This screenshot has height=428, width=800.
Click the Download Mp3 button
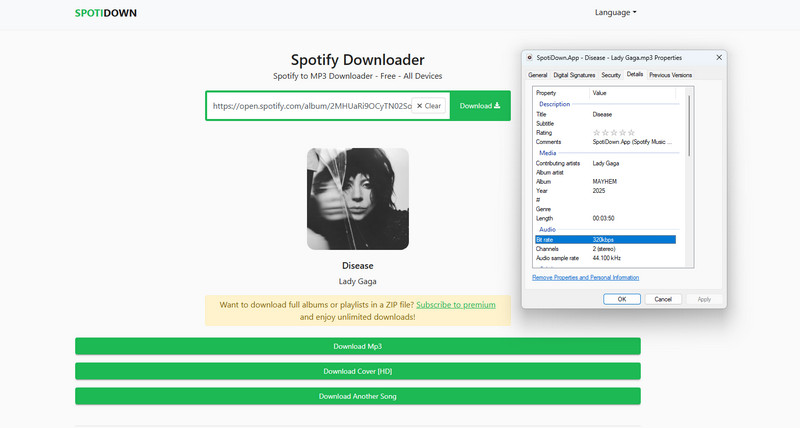(x=358, y=346)
